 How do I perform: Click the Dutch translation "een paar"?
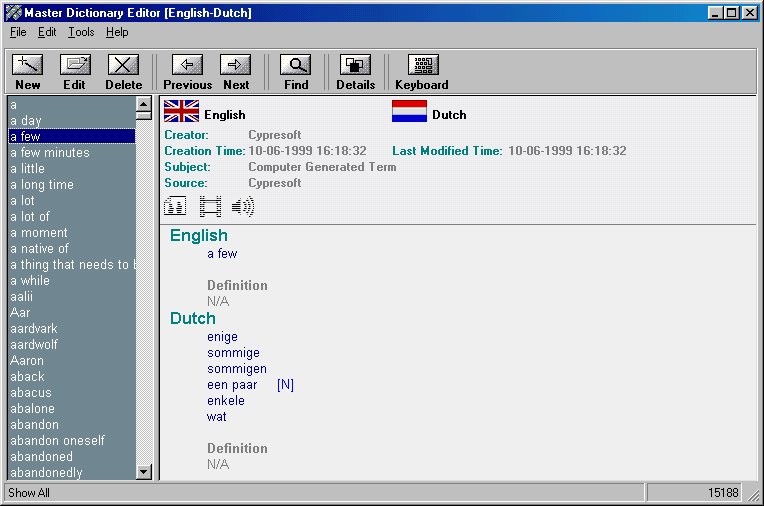[x=232, y=385]
